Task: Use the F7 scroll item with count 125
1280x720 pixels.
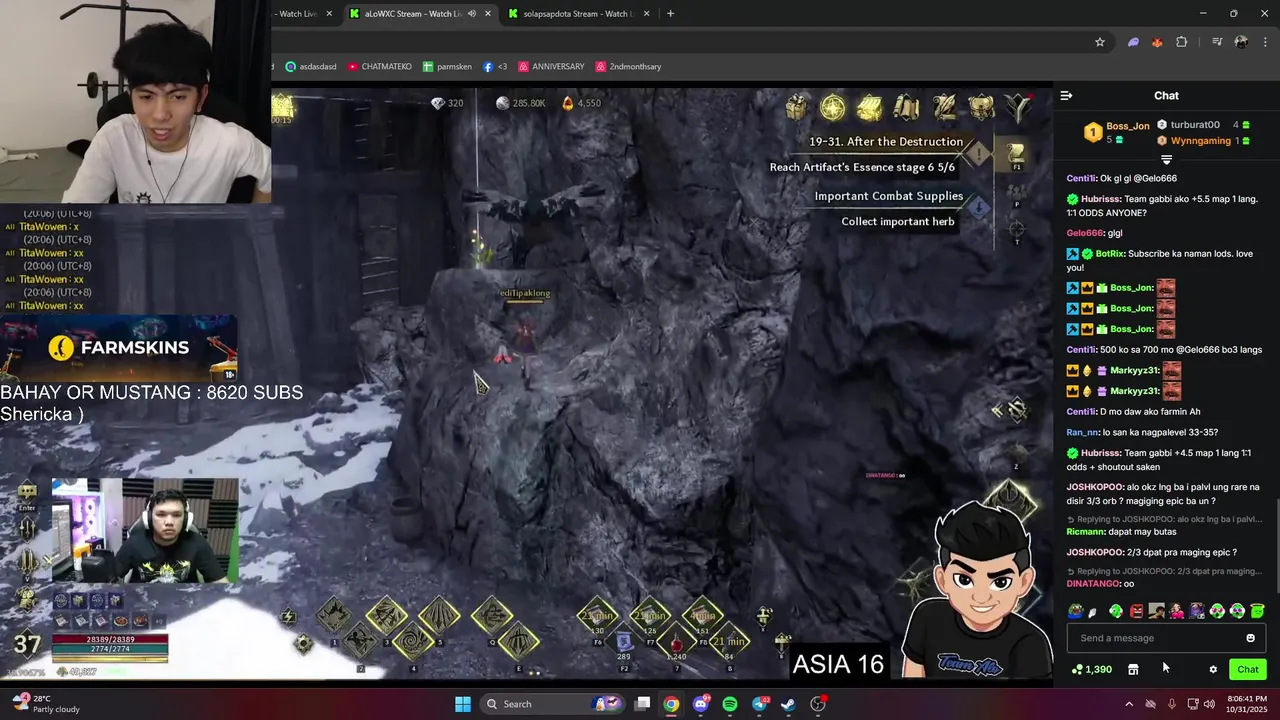Action: [x=650, y=615]
